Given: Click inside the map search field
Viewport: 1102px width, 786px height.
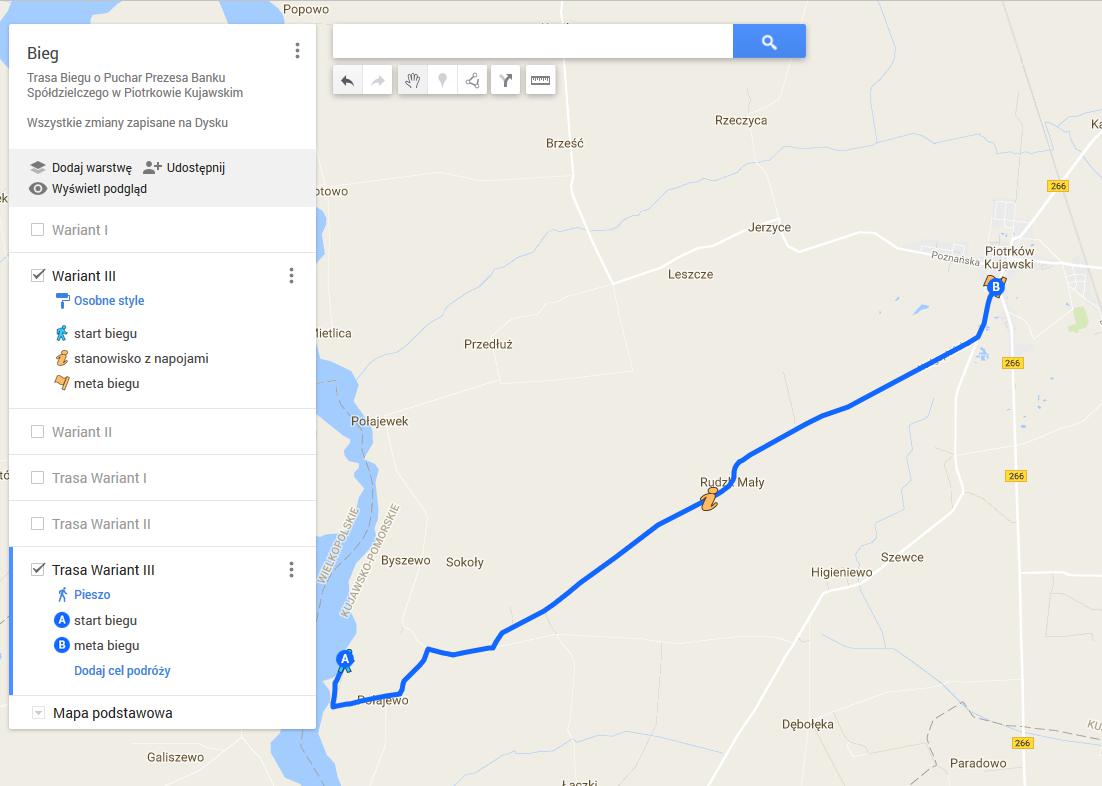Looking at the screenshot, I should (533, 41).
